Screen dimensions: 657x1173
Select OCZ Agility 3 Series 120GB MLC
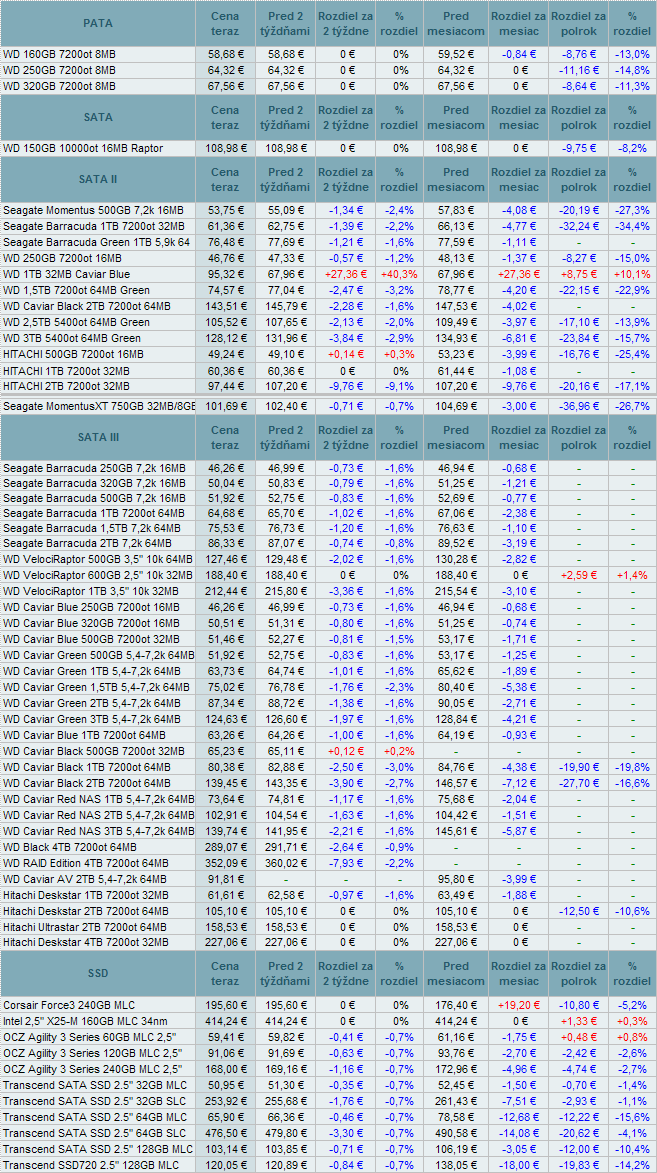click(x=94, y=1051)
